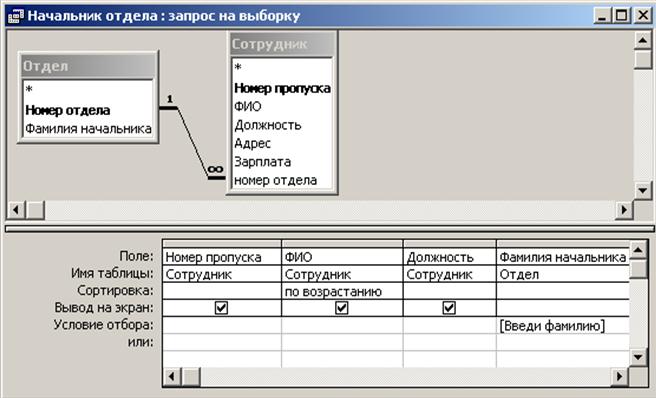Click criteria cell under Номер пропуска column
This screenshot has height=398, width=656.
point(222,326)
